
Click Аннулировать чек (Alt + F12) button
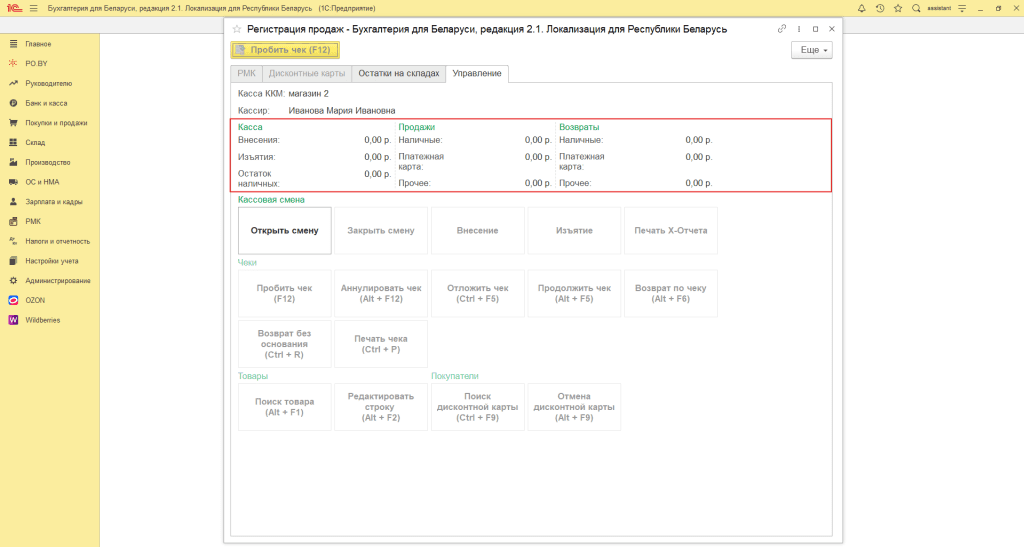coord(381,294)
